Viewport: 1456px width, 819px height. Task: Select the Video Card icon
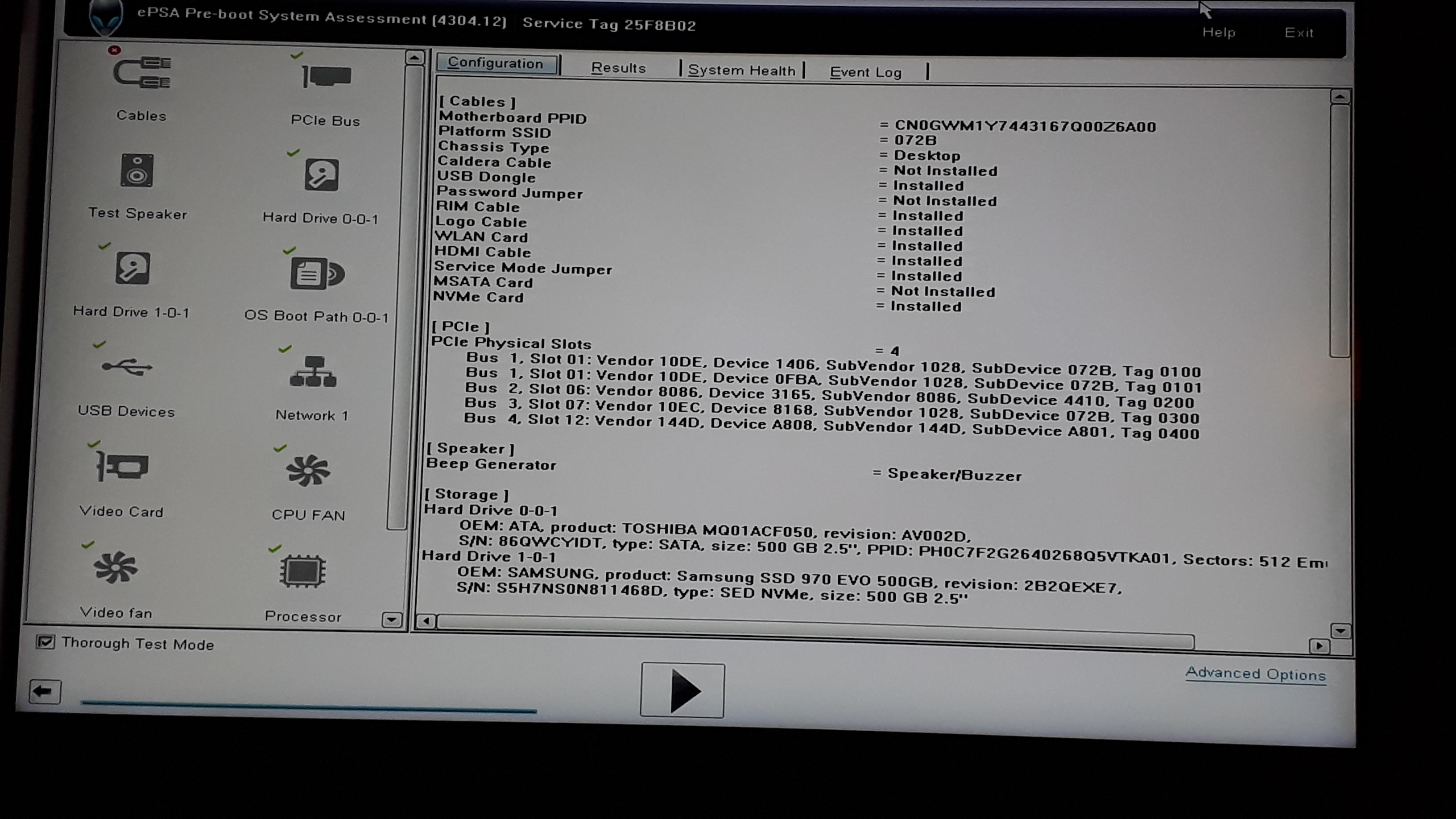click(123, 466)
